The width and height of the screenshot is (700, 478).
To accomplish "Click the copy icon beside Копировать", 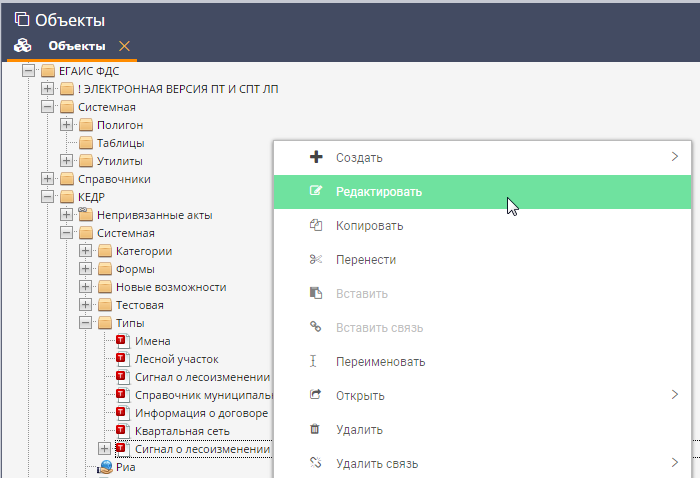I will tap(316, 225).
